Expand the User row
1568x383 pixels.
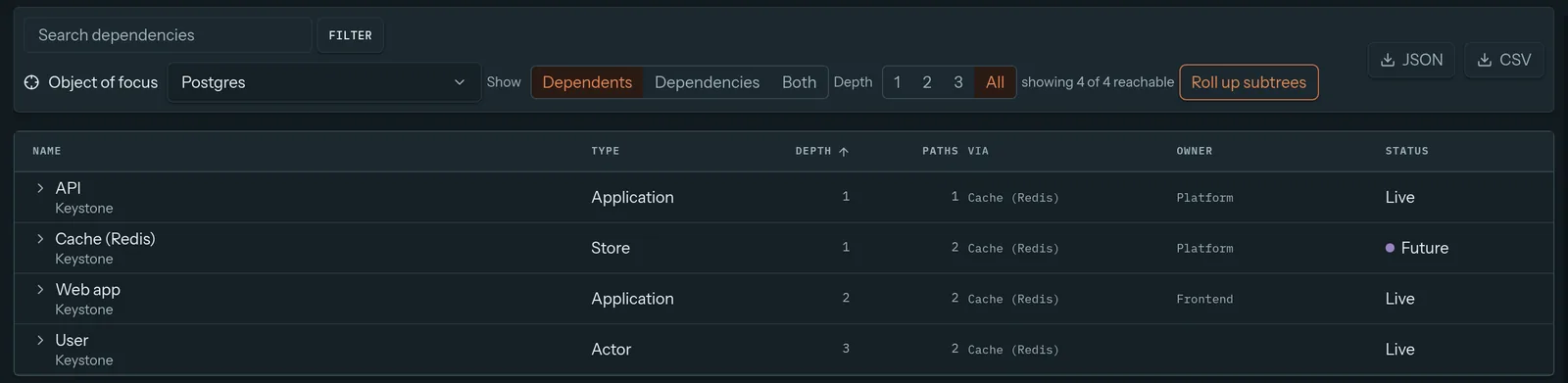point(40,340)
